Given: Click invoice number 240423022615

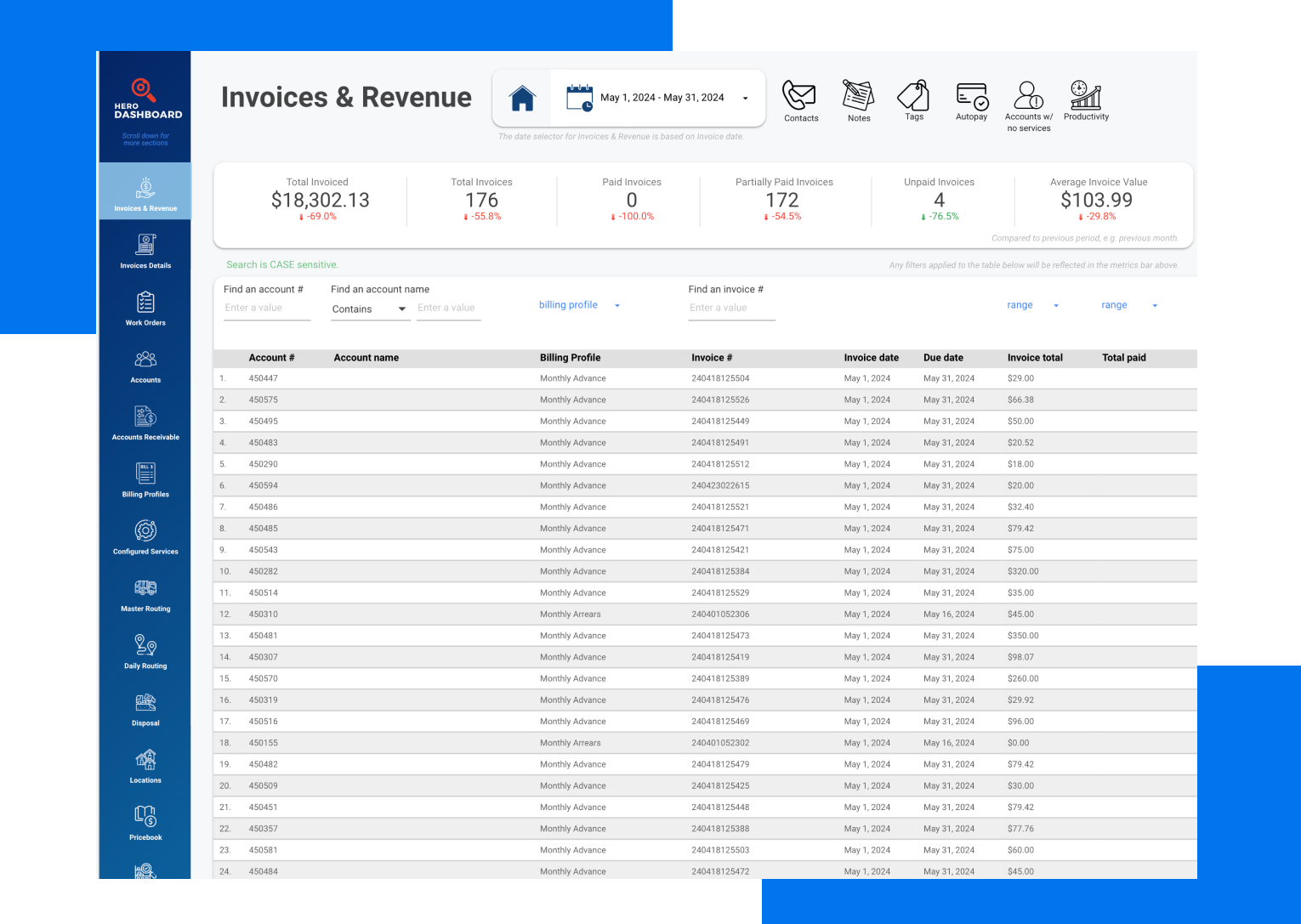Looking at the screenshot, I should tap(720, 485).
